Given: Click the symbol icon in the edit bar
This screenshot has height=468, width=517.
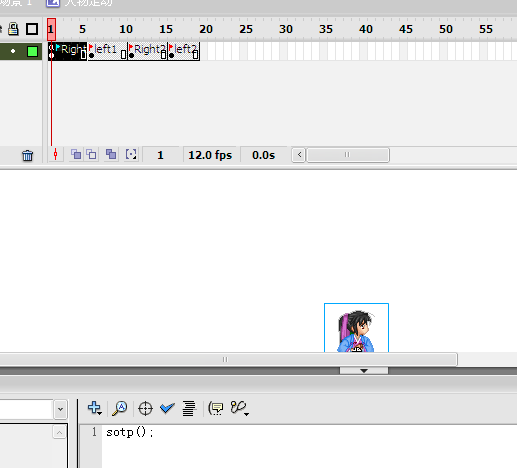Looking at the screenshot, I should tap(53, 3).
